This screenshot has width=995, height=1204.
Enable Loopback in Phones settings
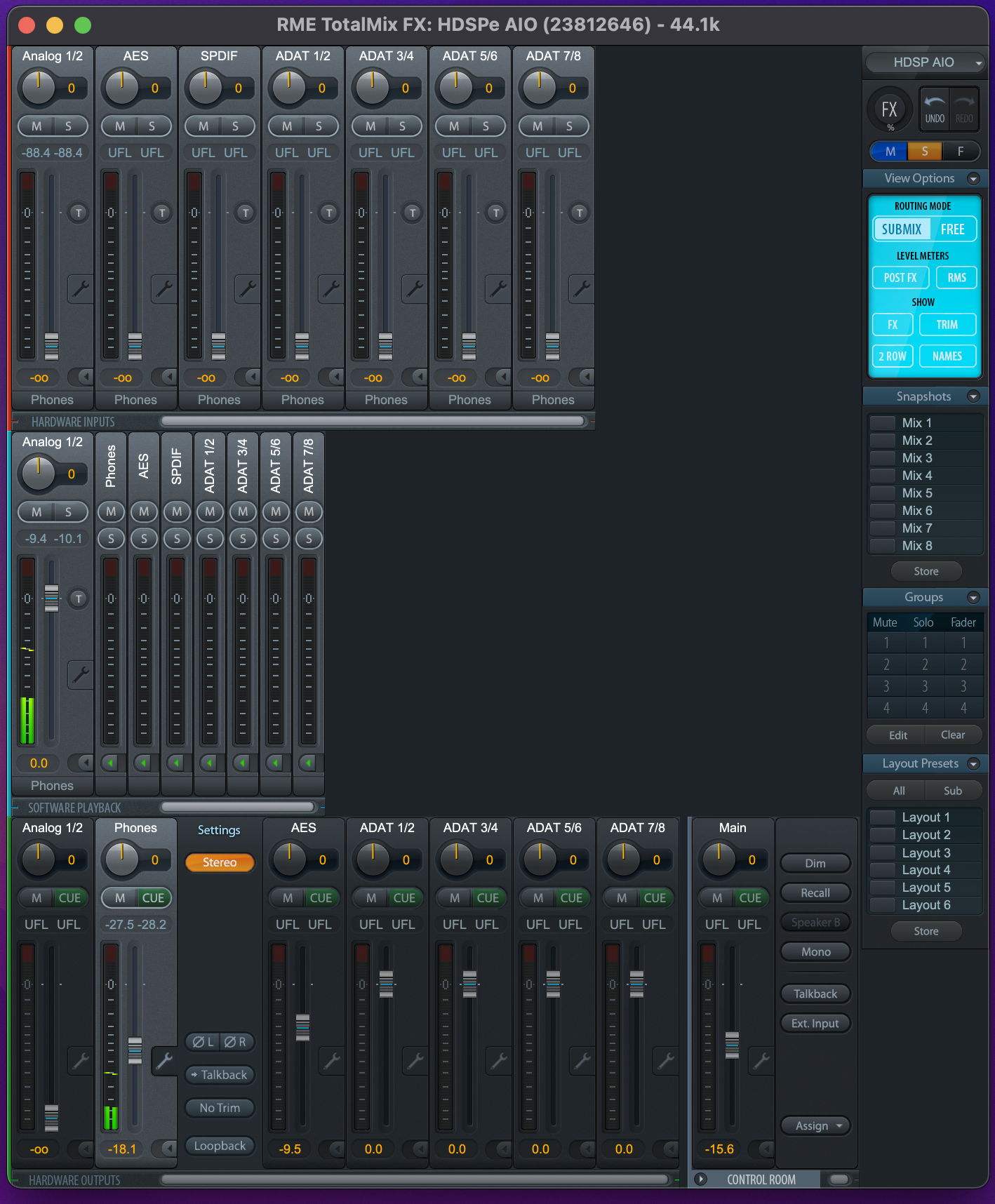220,1146
